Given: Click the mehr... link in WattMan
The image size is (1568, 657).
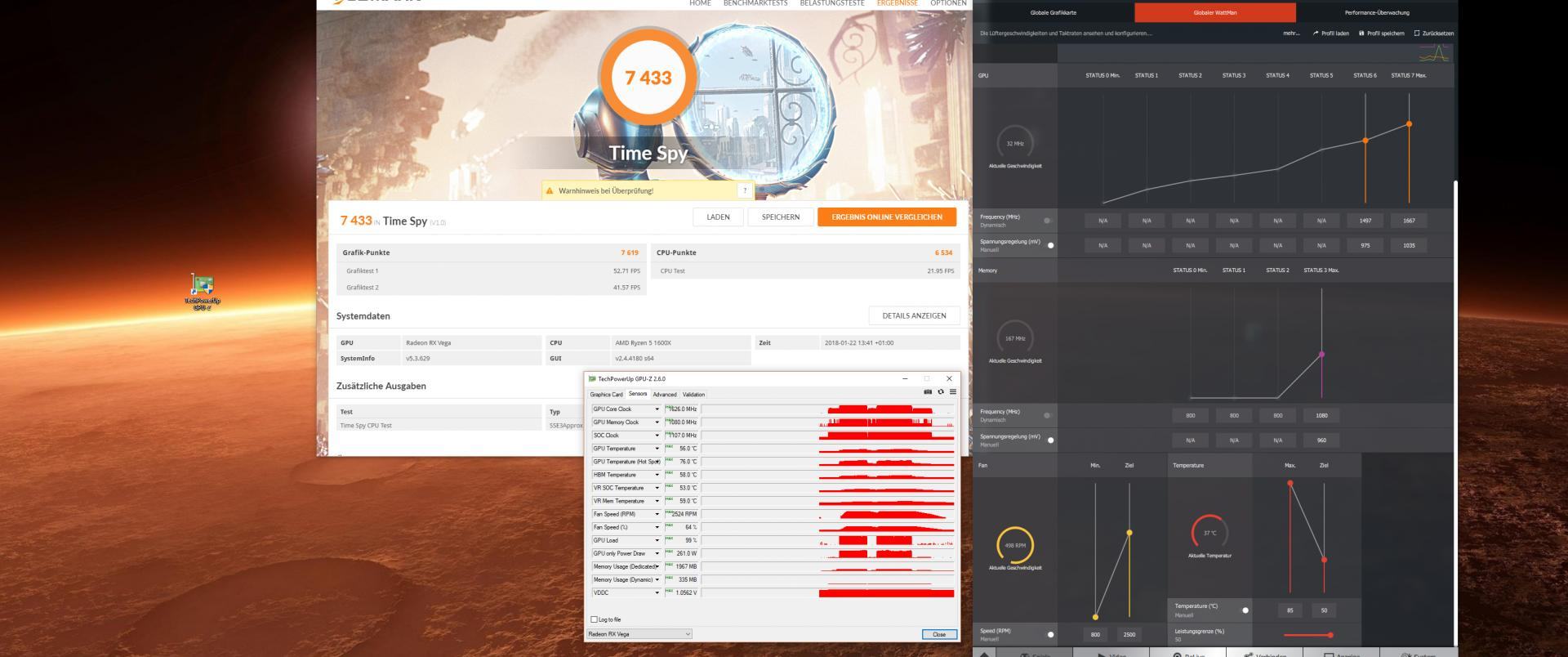Looking at the screenshot, I should point(1291,34).
